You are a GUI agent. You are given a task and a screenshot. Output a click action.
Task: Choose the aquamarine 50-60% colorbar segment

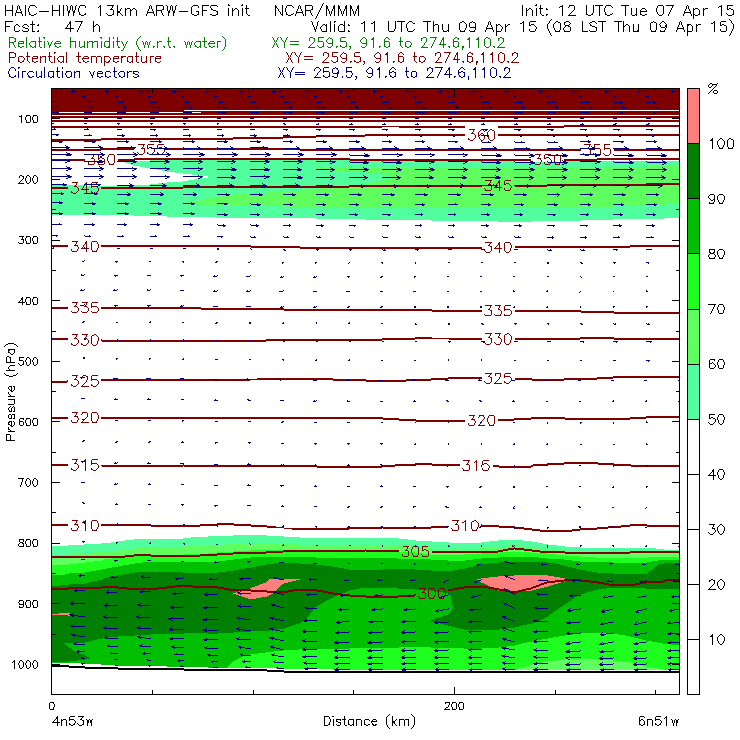[x=693, y=392]
